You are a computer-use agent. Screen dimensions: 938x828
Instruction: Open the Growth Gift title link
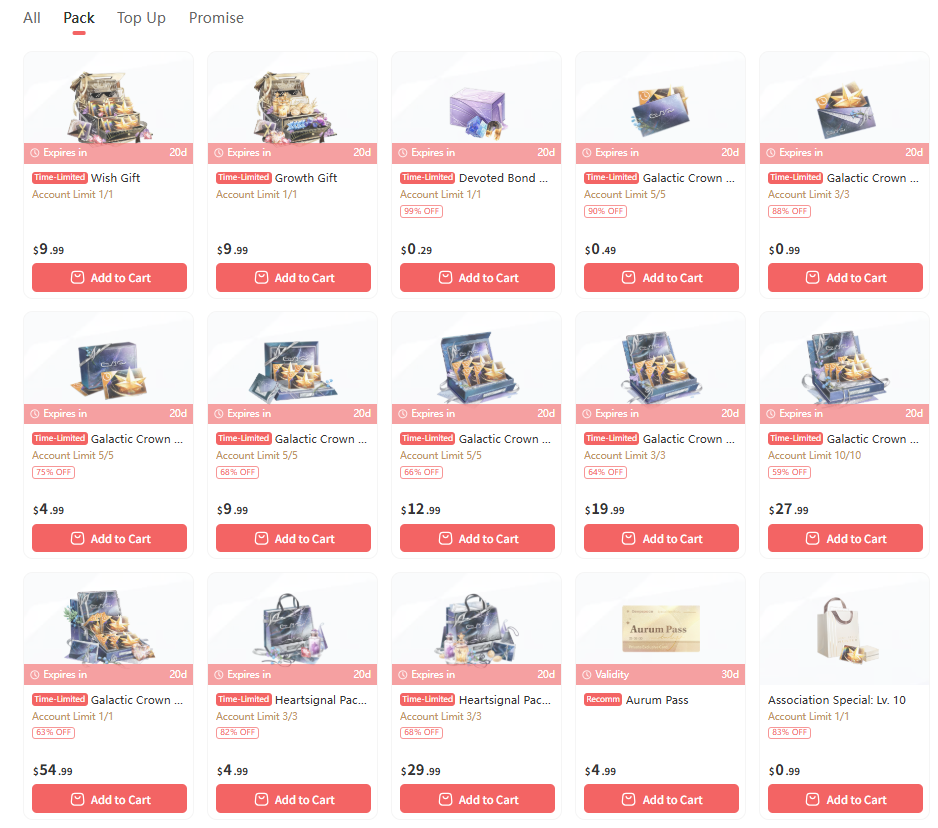306,178
